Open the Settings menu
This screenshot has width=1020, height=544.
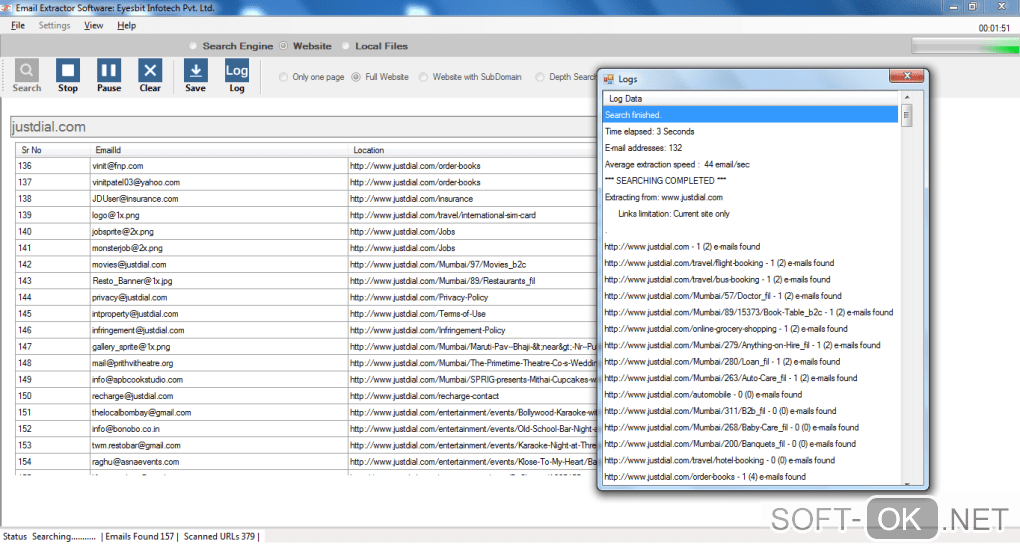pos(54,25)
